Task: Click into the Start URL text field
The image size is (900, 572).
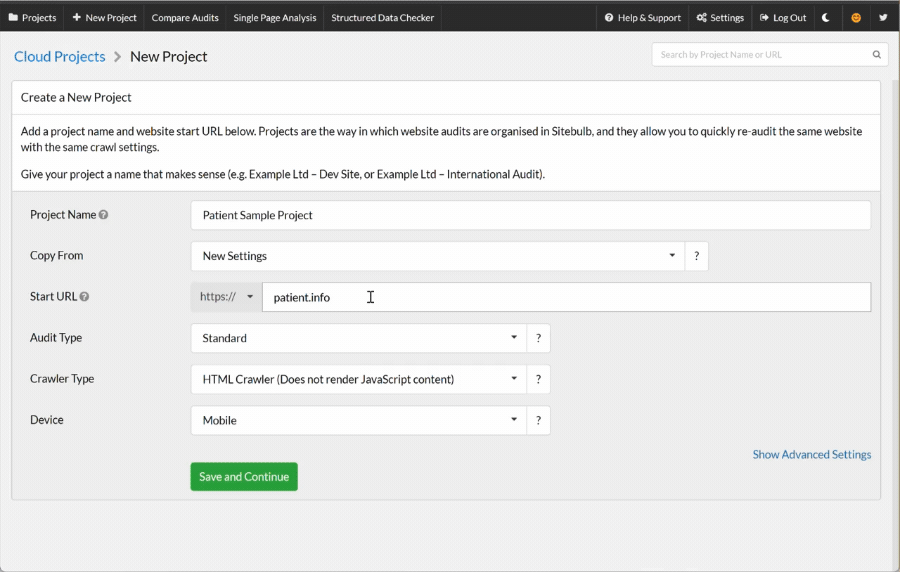Action: [567, 297]
